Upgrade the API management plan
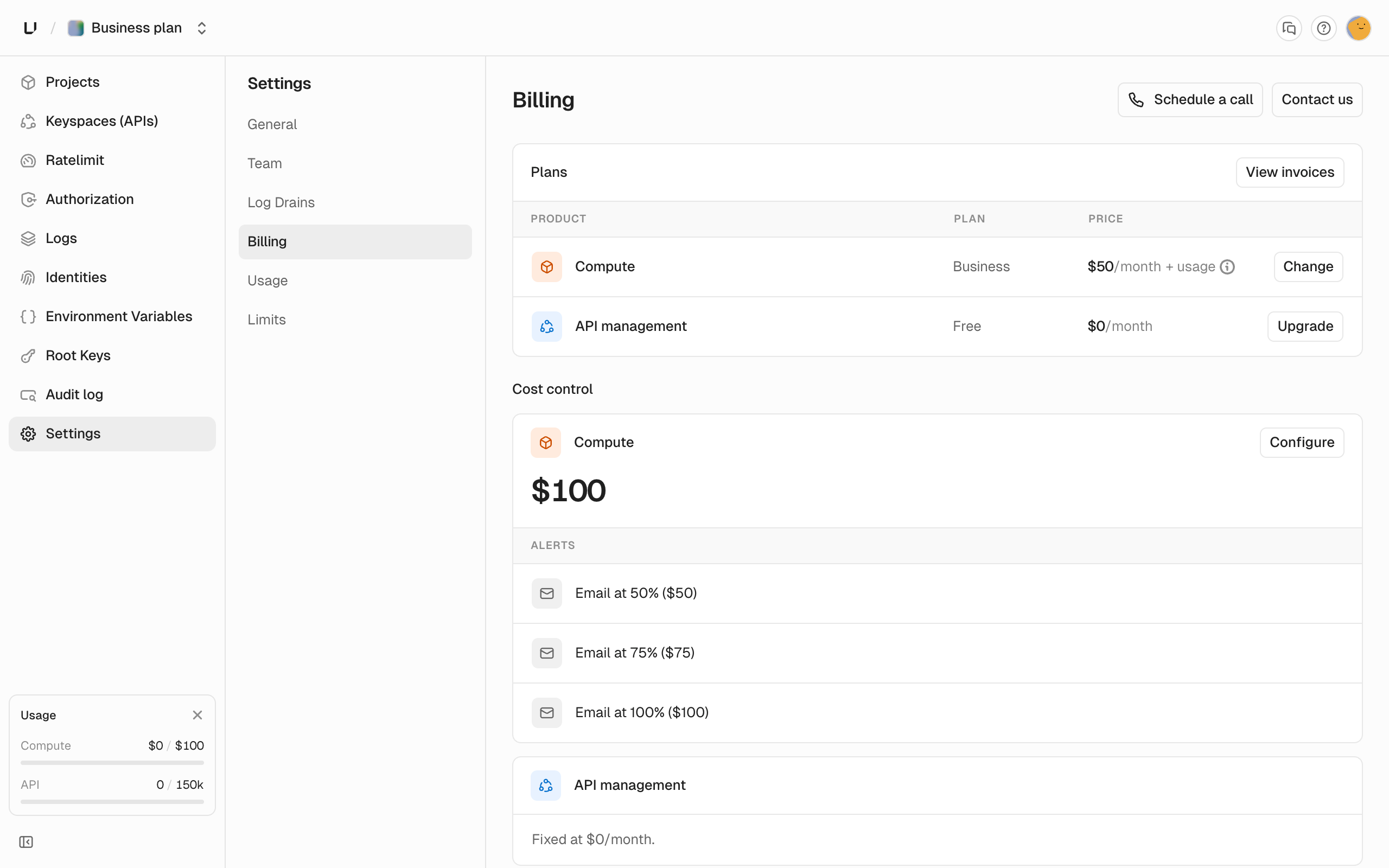1389x868 pixels. coord(1305,327)
